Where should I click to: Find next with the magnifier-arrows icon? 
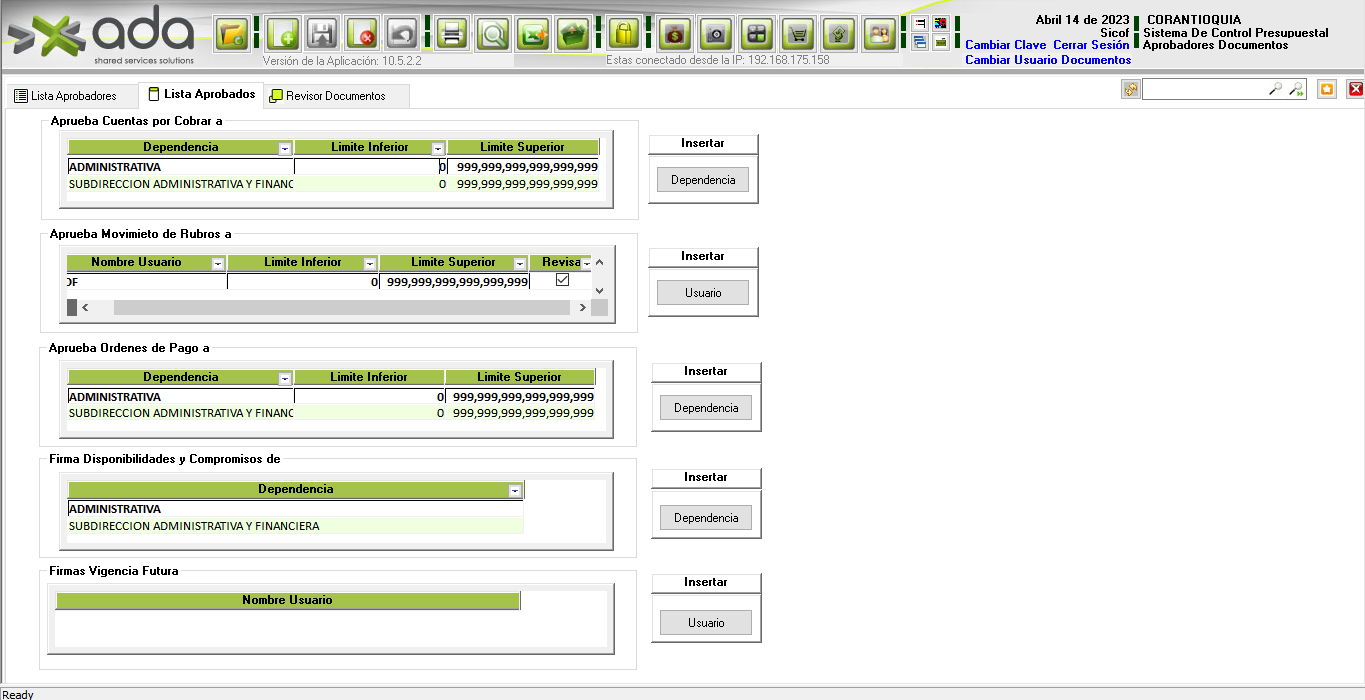1296,90
